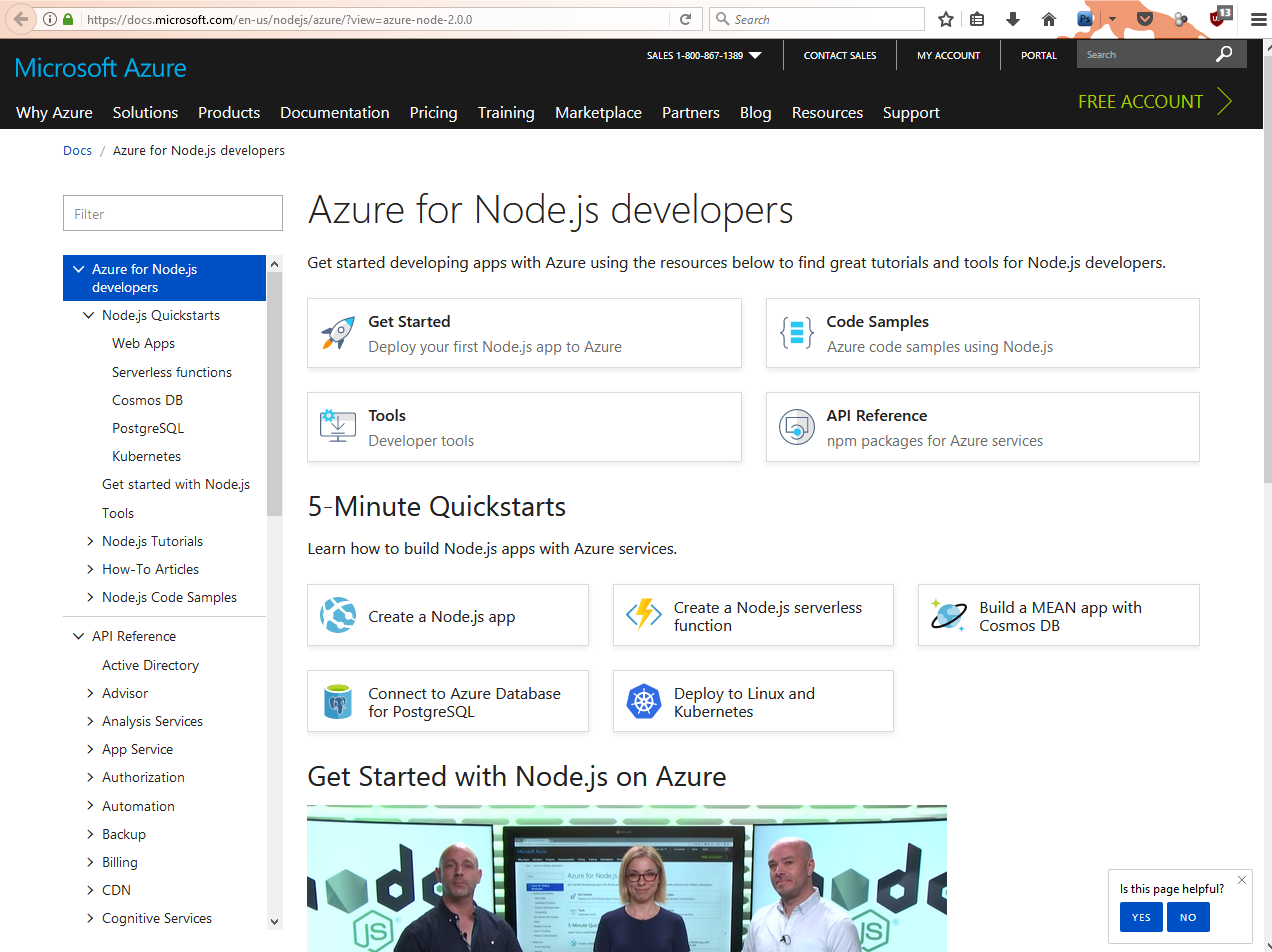
Task: Select Kubernetes in the sidebar tree
Action: tap(147, 456)
